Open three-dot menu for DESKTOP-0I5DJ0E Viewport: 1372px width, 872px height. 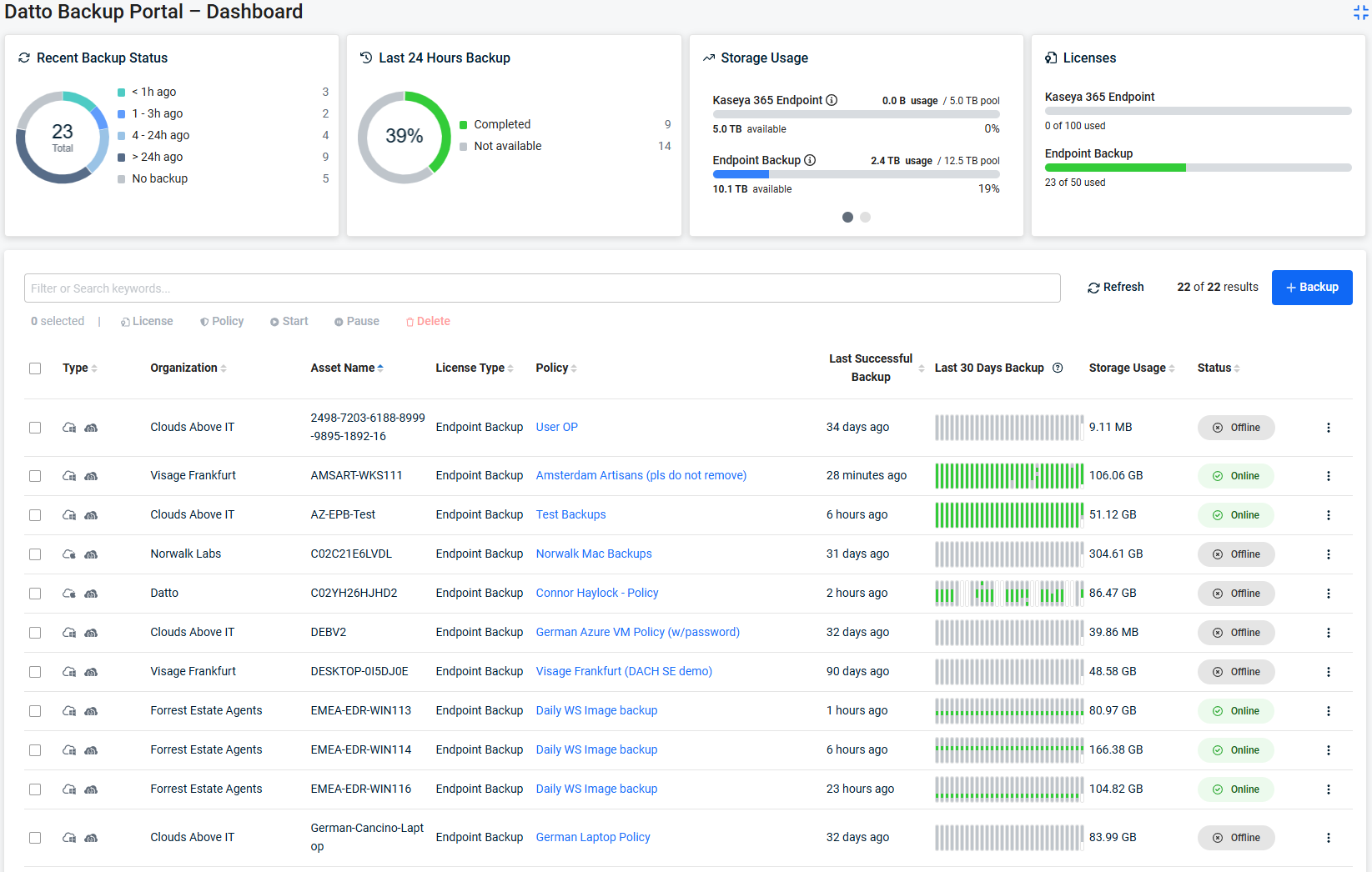(x=1329, y=672)
